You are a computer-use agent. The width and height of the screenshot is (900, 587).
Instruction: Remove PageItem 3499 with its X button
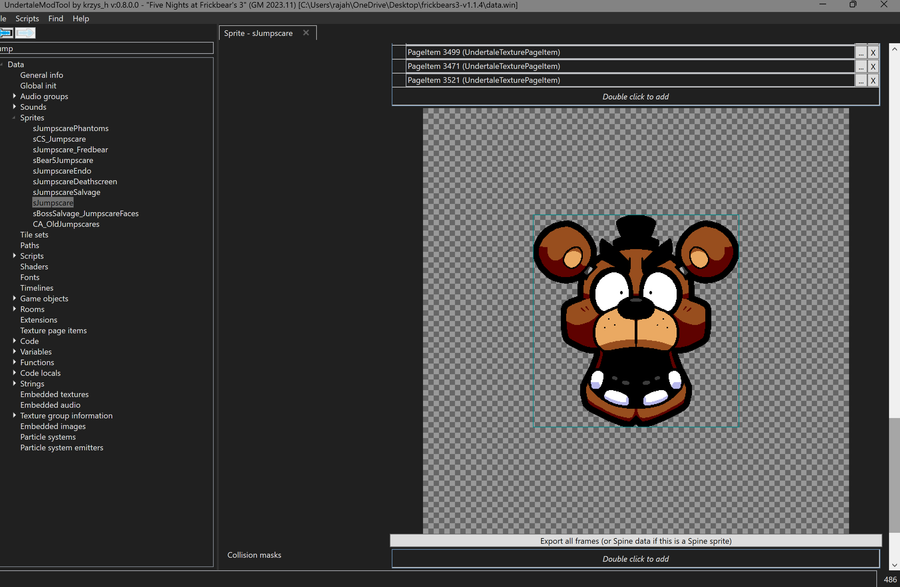(x=873, y=52)
